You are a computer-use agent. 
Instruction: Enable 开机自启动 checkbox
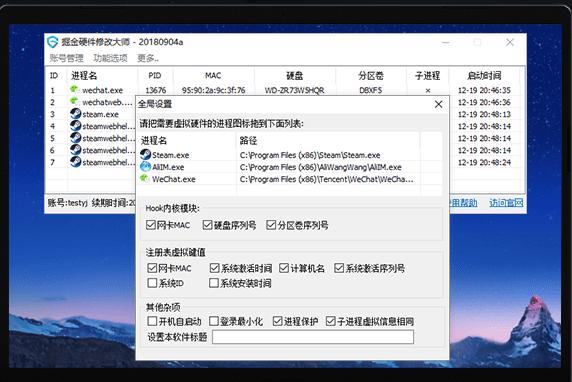tap(152, 321)
